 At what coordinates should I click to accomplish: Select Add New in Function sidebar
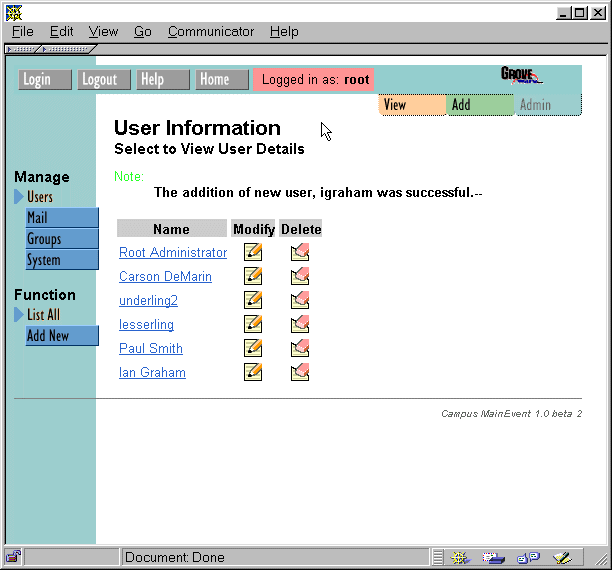pyautogui.click(x=62, y=336)
